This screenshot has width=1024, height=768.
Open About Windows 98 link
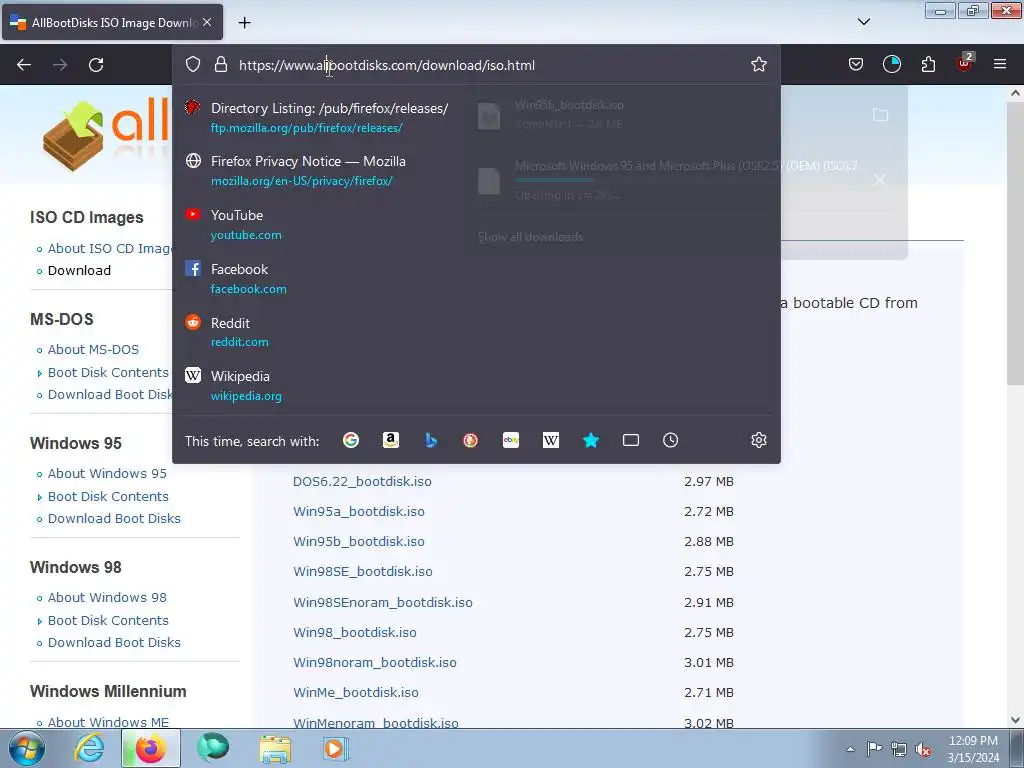point(107,598)
